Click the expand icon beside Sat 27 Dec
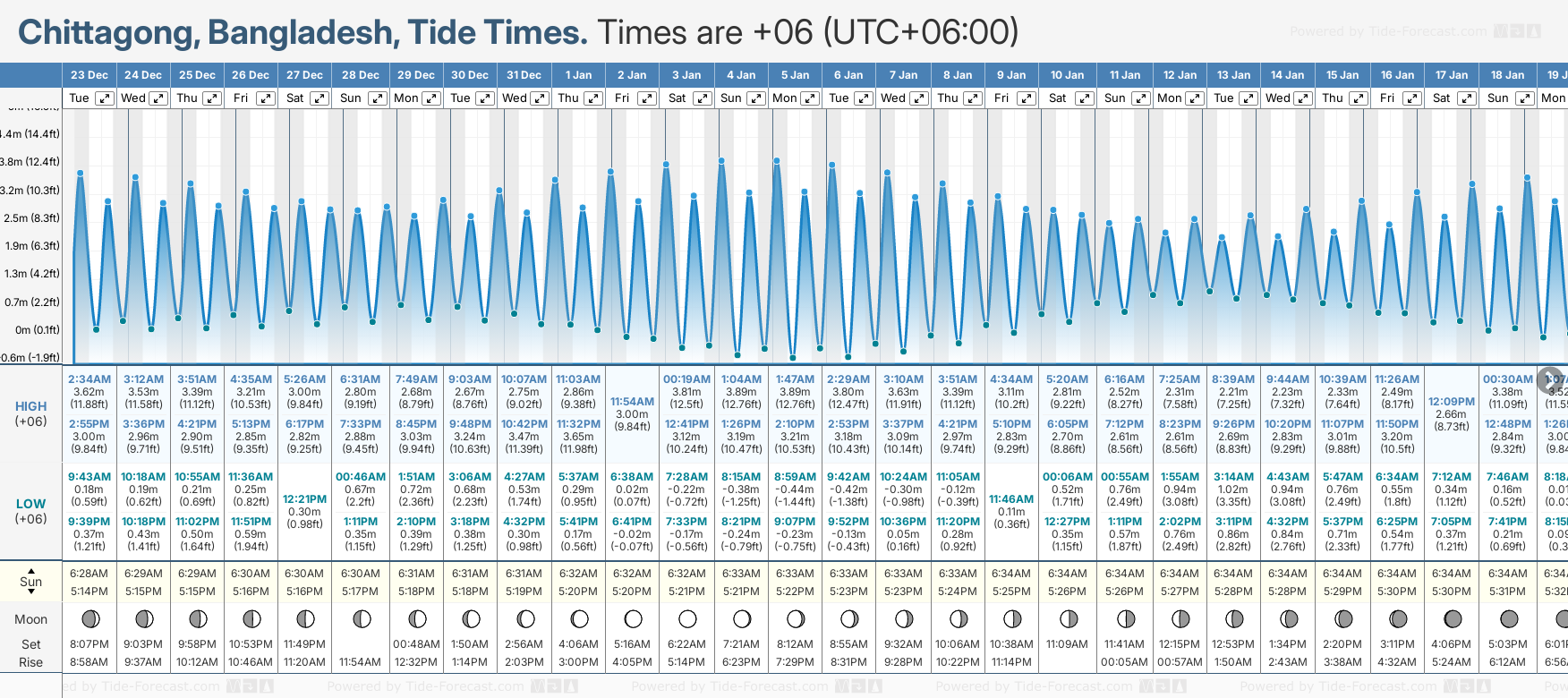1568x698 pixels. pyautogui.click(x=320, y=98)
